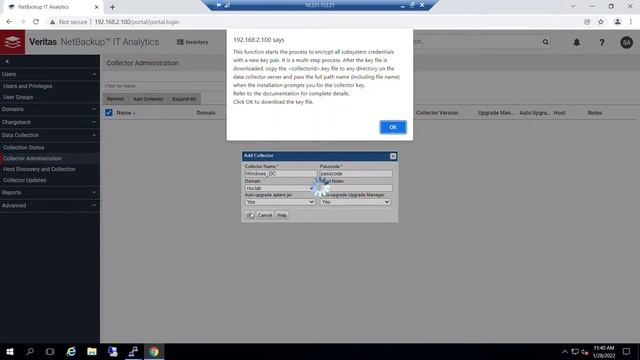Image resolution: width=640 pixels, height=360 pixels.
Task: Click the Passcode input field
Action: pos(356,173)
